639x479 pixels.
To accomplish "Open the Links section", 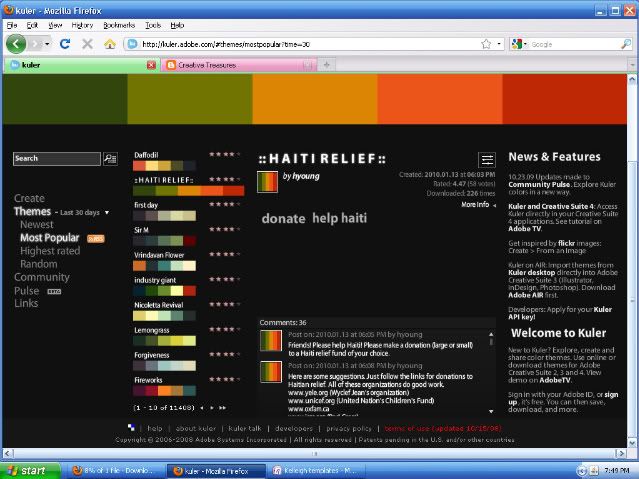I will point(26,303).
